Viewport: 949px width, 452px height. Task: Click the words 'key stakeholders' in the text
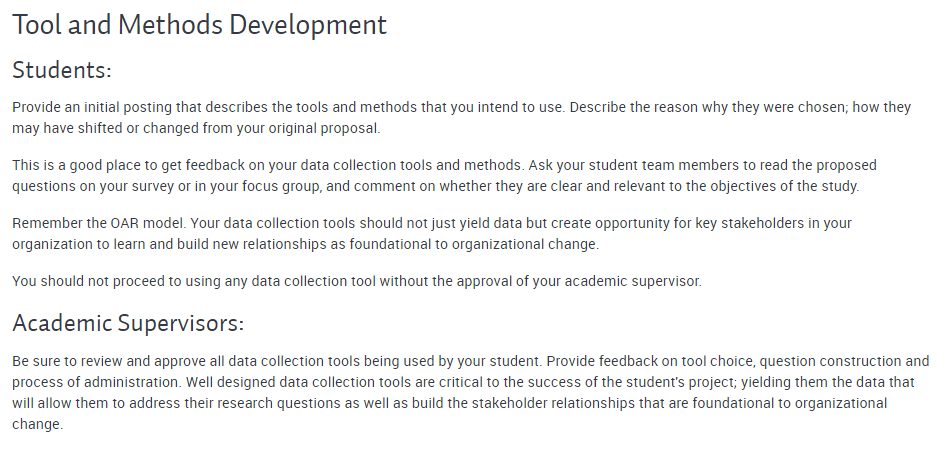click(x=749, y=223)
